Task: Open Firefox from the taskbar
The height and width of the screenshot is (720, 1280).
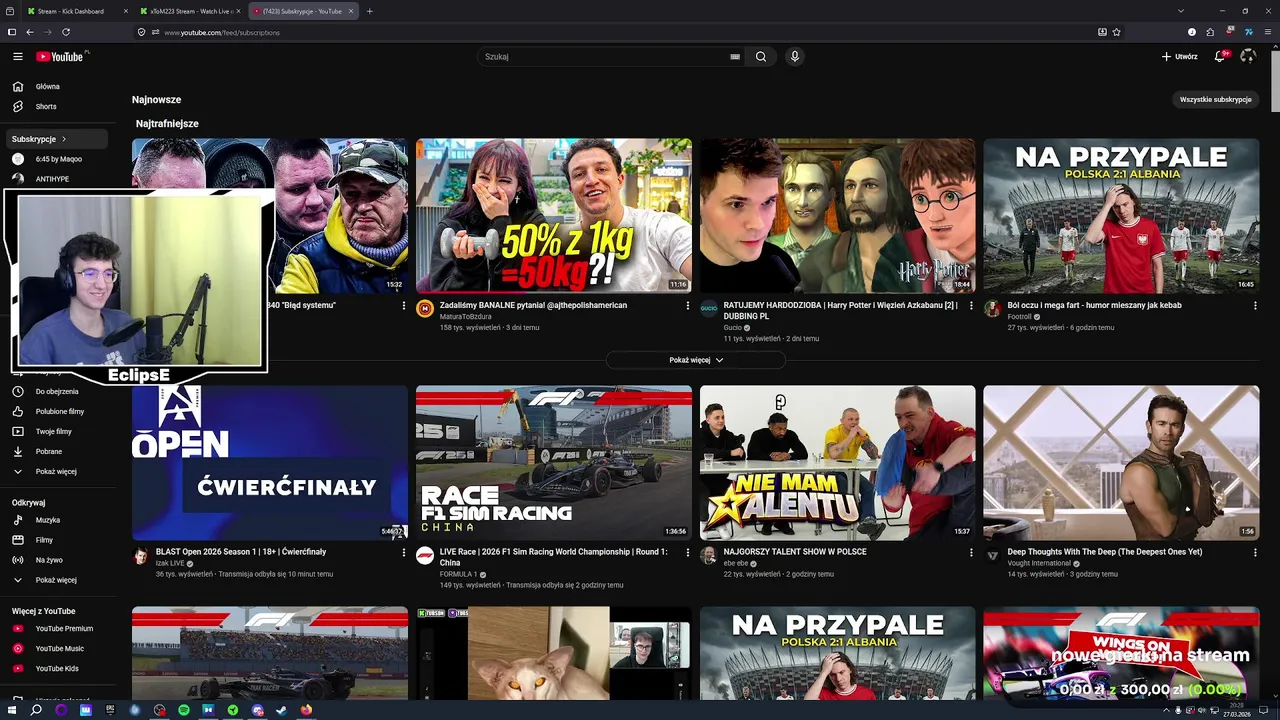Action: pyautogui.click(x=306, y=710)
